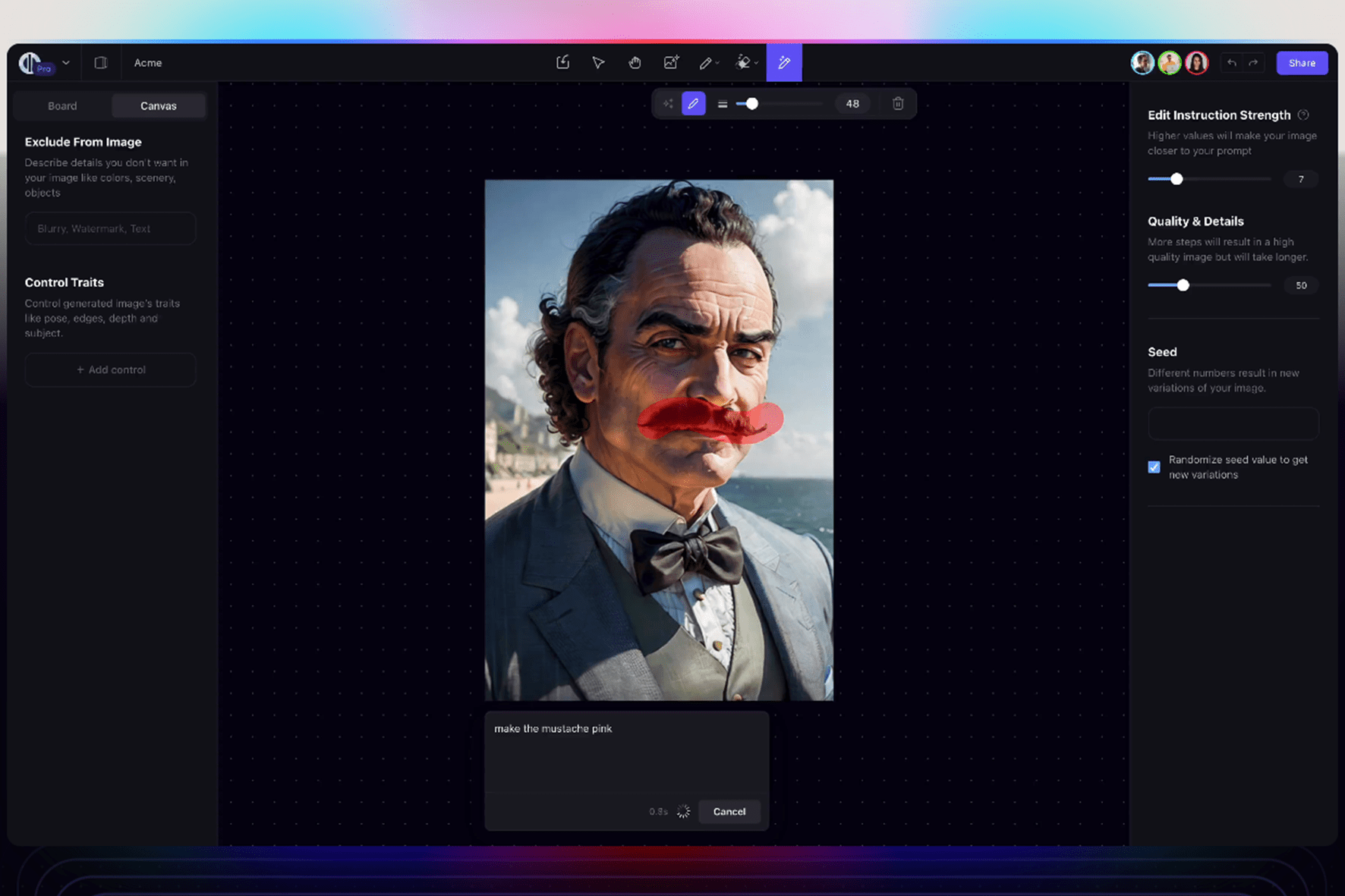Select the magic edit wand tool
1345x896 pixels.
[x=784, y=63]
